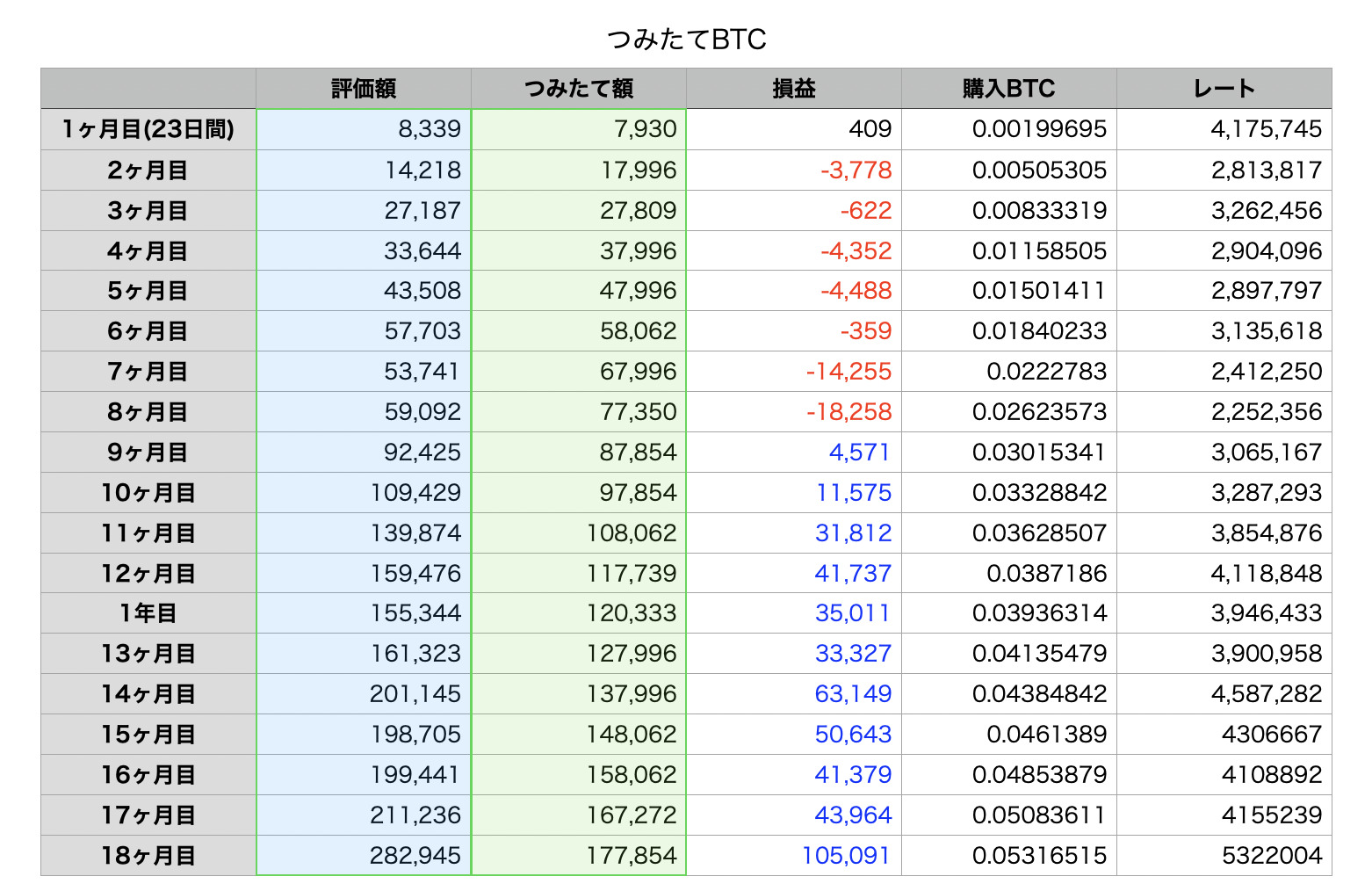Select the cell showing 0.01501411
The width and height of the screenshot is (1372, 891).
click(1009, 290)
